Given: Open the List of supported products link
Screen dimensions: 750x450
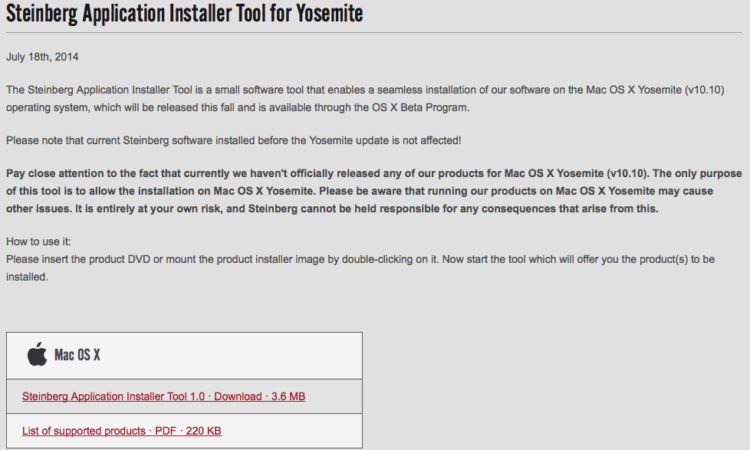Looking at the screenshot, I should [x=121, y=430].
